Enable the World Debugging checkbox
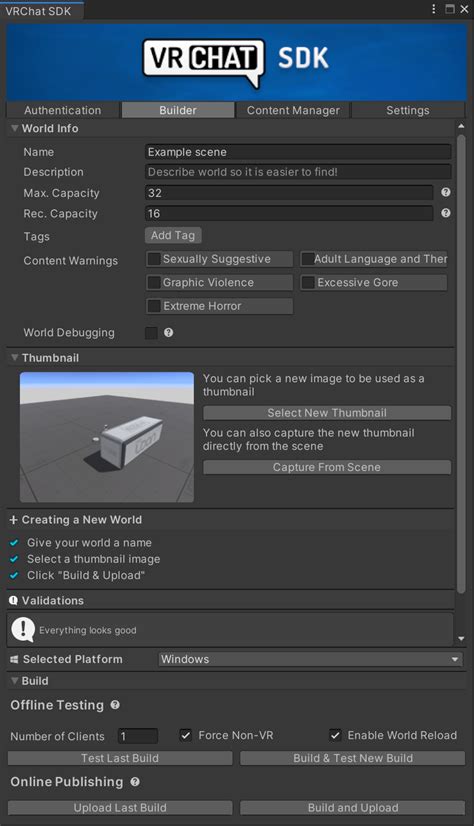 (x=151, y=332)
